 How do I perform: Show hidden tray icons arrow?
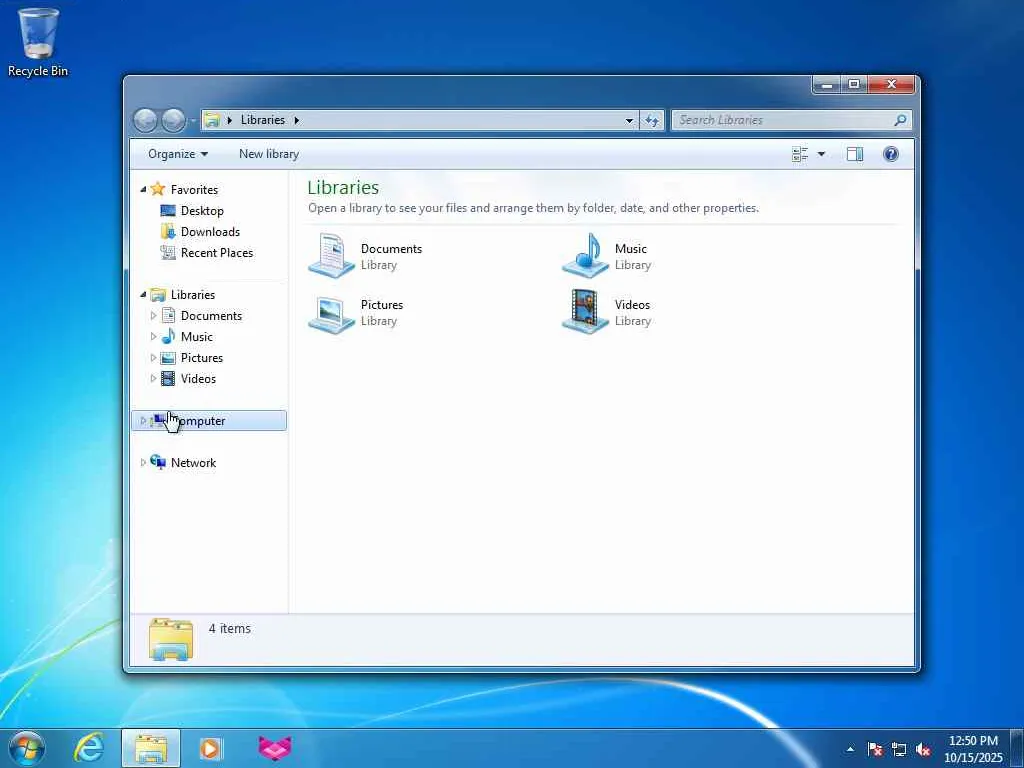click(850, 749)
